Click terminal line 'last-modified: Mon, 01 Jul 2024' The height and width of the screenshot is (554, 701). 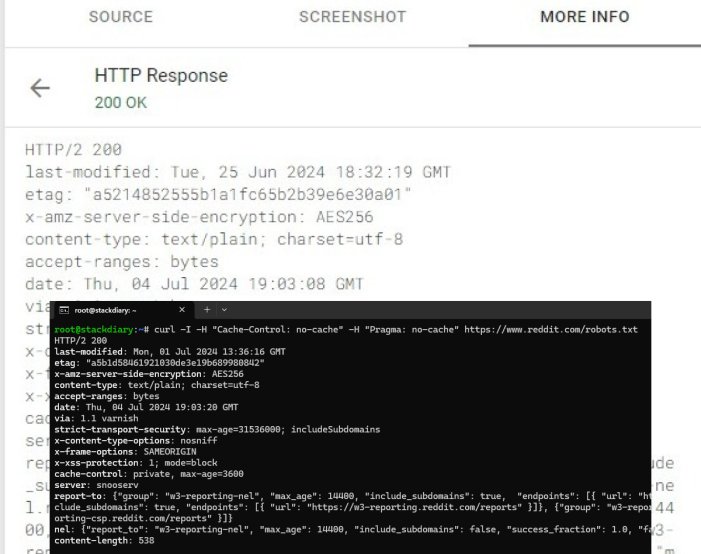click(x=170, y=352)
